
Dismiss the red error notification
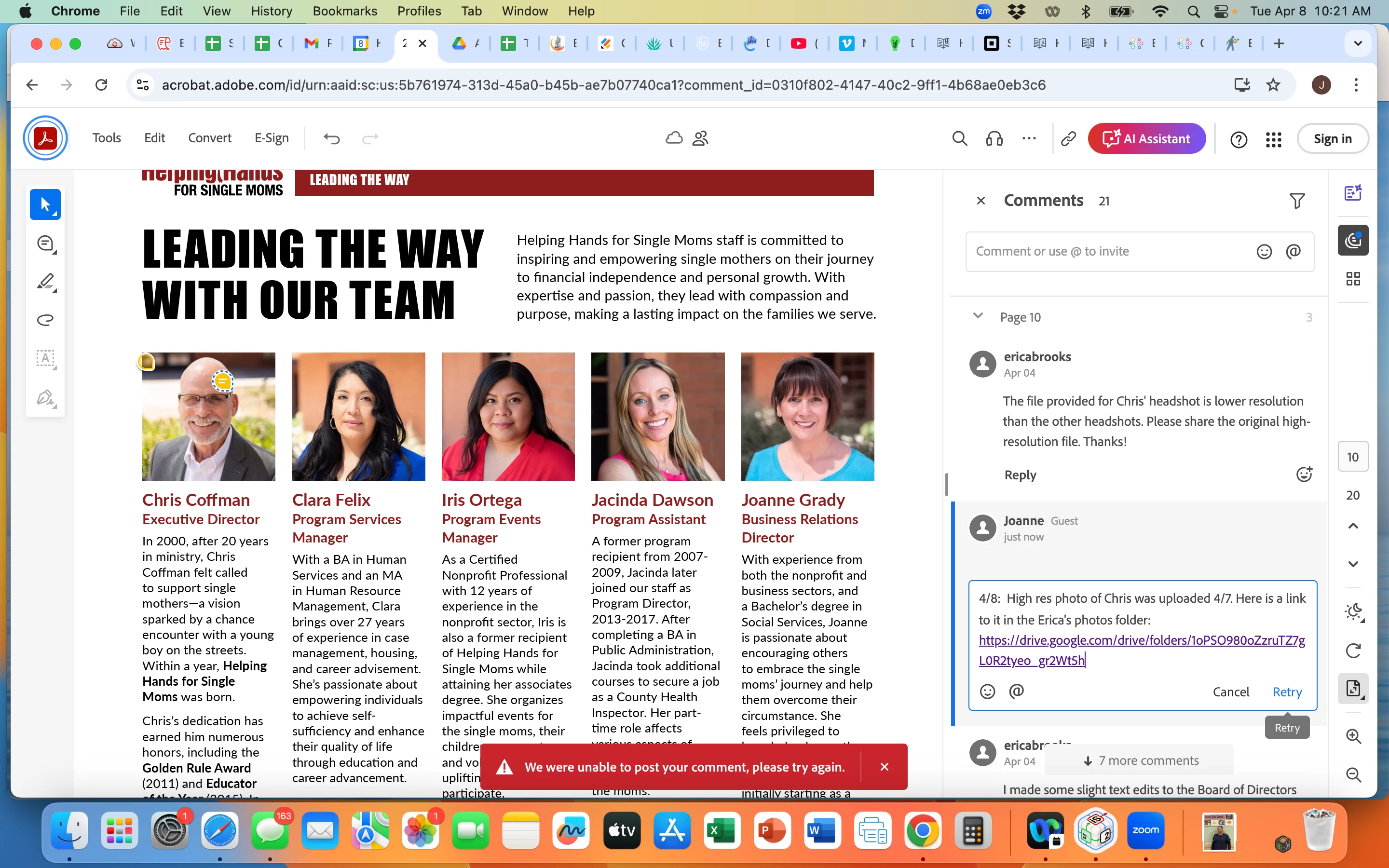(x=884, y=767)
